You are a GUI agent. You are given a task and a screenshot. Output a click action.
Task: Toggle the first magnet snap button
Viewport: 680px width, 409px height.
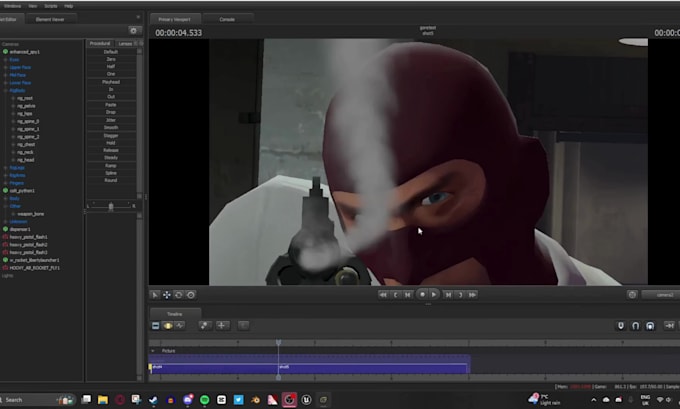click(x=621, y=326)
